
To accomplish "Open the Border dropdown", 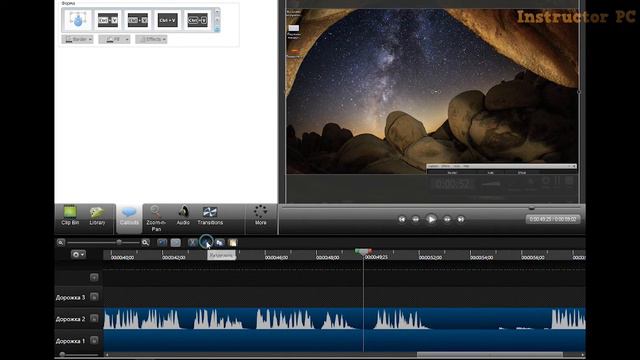I will click(x=77, y=39).
